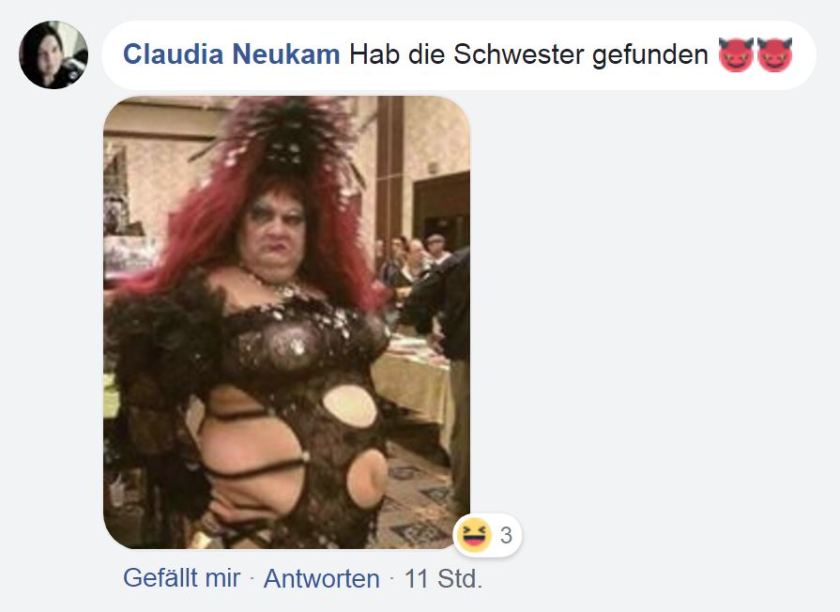Like the comment with Gefällt mir
This screenshot has height=612, width=840.
tap(182, 578)
